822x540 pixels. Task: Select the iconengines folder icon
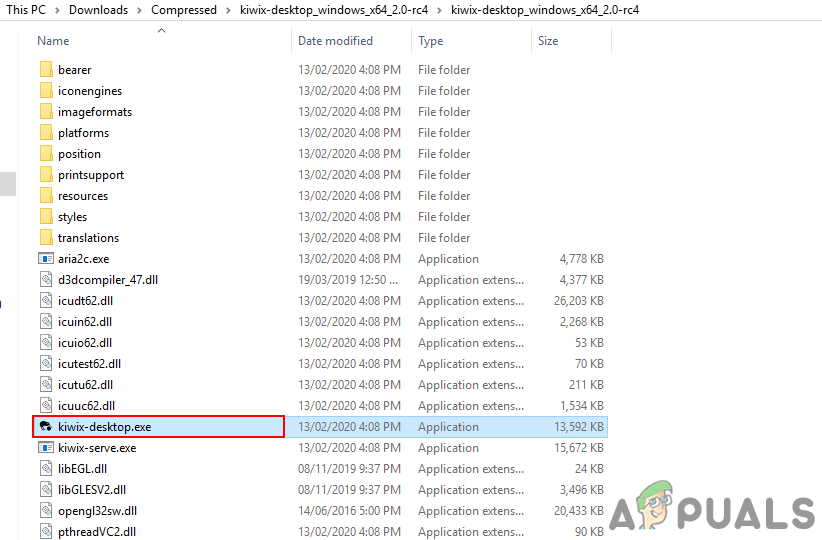46,91
